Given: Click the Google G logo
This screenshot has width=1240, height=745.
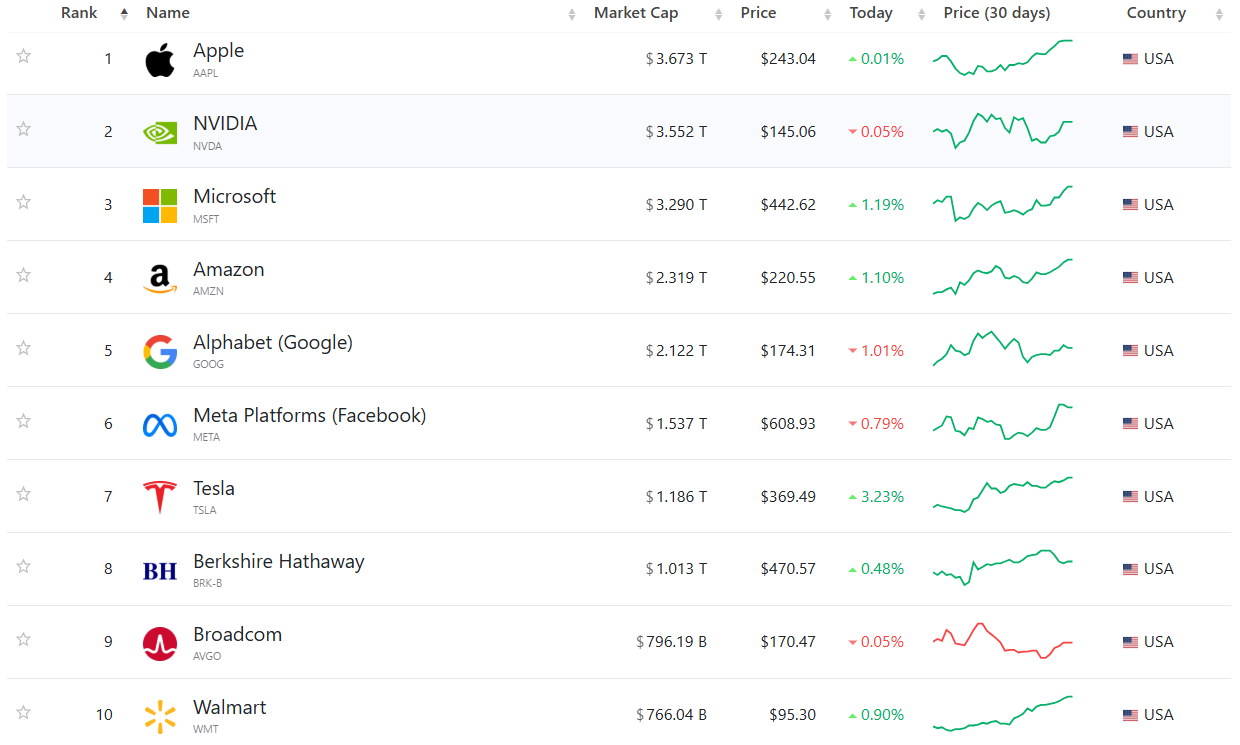Looking at the screenshot, I should [x=160, y=351].
